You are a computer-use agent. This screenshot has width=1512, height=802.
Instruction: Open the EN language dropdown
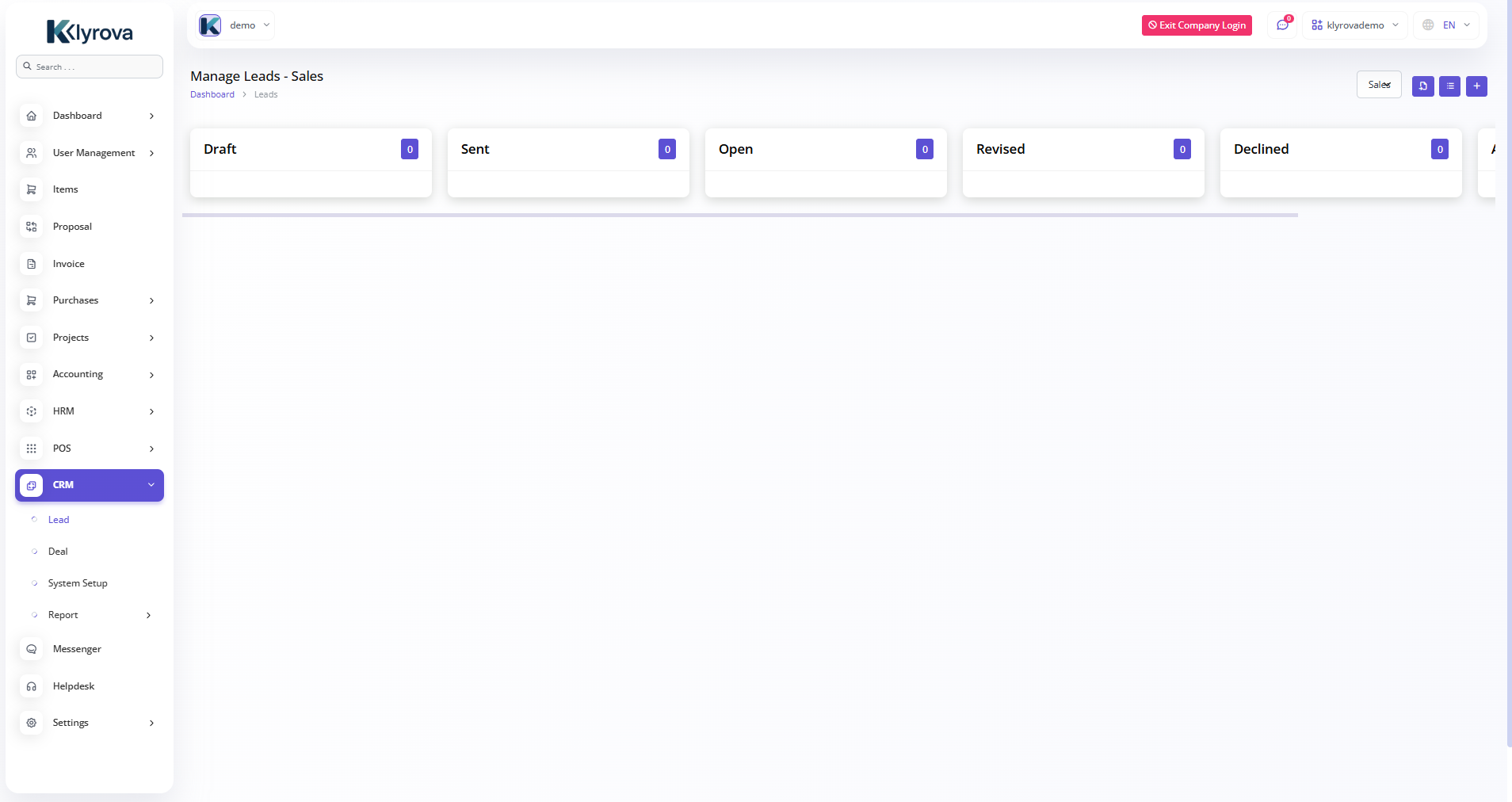click(x=1447, y=25)
